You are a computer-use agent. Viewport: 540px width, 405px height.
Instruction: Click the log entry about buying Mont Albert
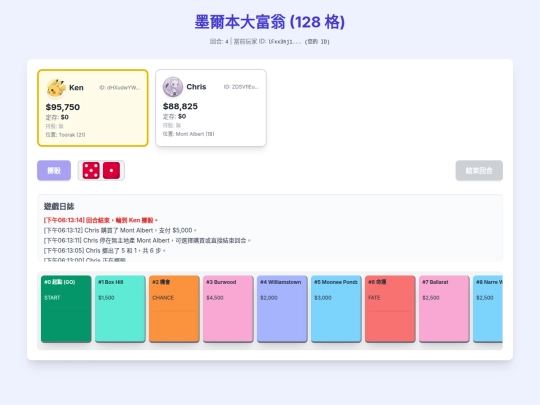[120, 230]
